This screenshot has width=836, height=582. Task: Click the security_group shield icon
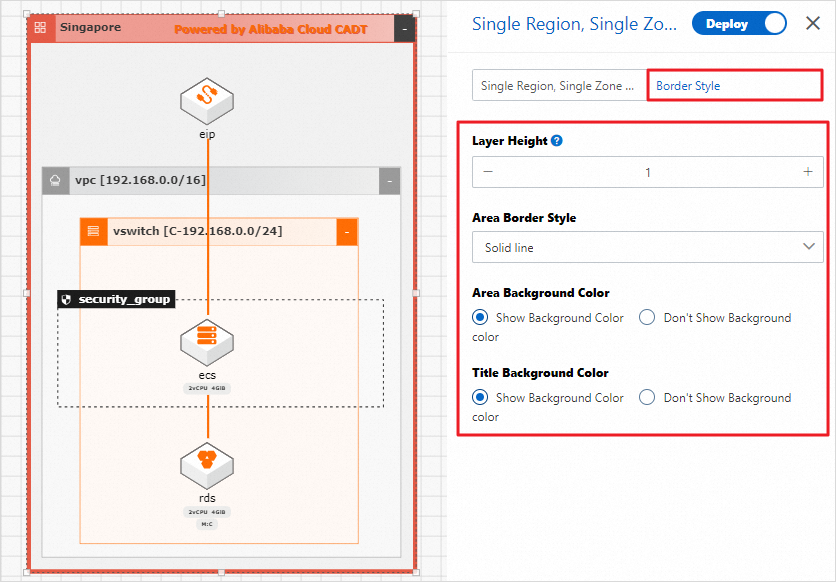66,300
